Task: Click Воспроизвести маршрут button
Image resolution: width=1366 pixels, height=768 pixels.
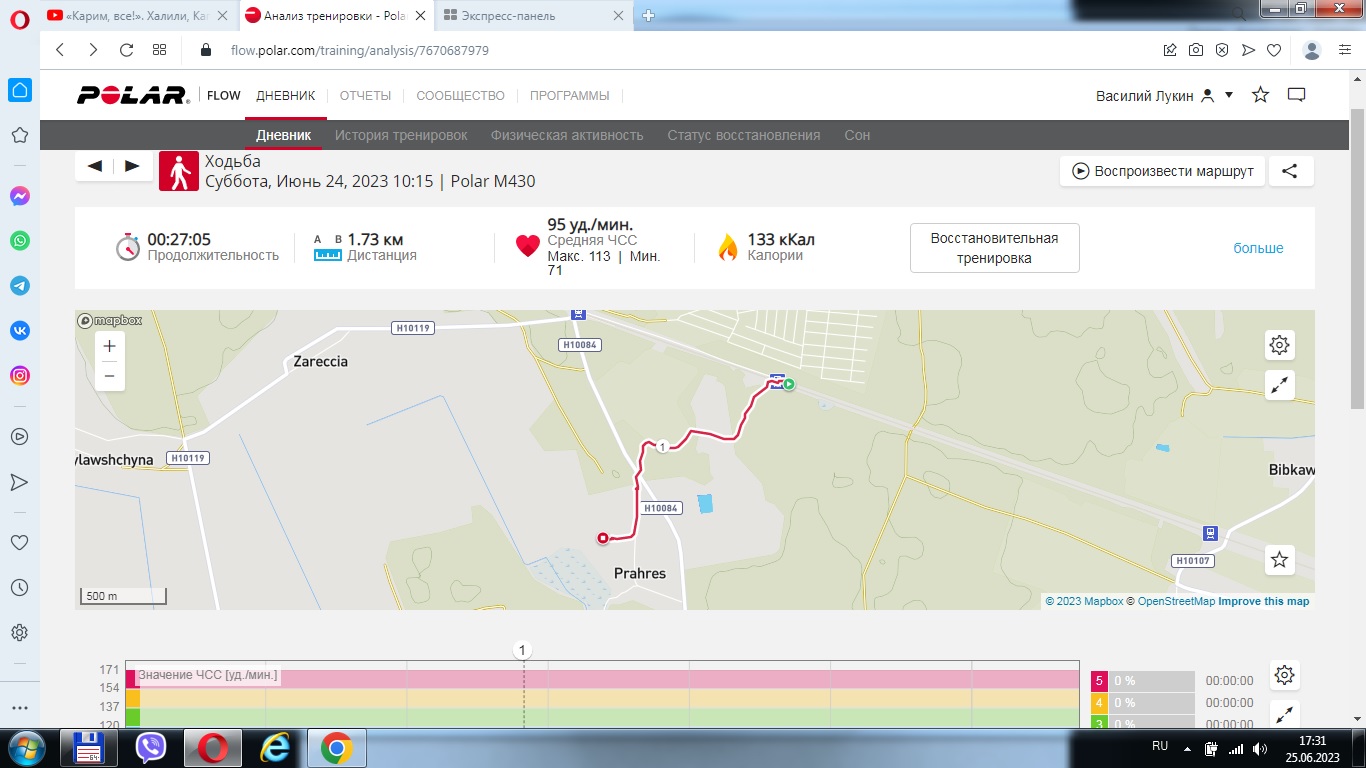Action: coord(1163,171)
